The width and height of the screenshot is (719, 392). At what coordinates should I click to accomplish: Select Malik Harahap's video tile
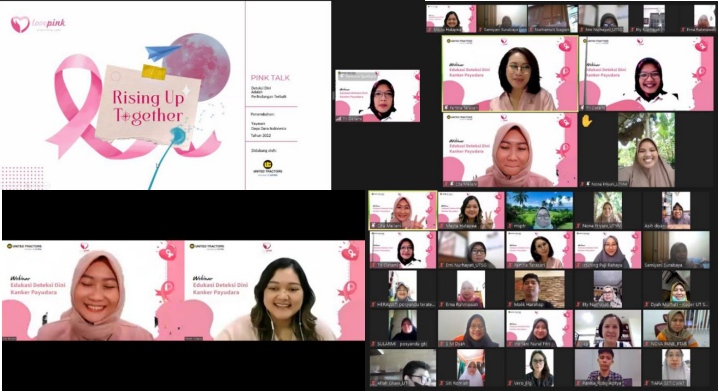tap(539, 289)
